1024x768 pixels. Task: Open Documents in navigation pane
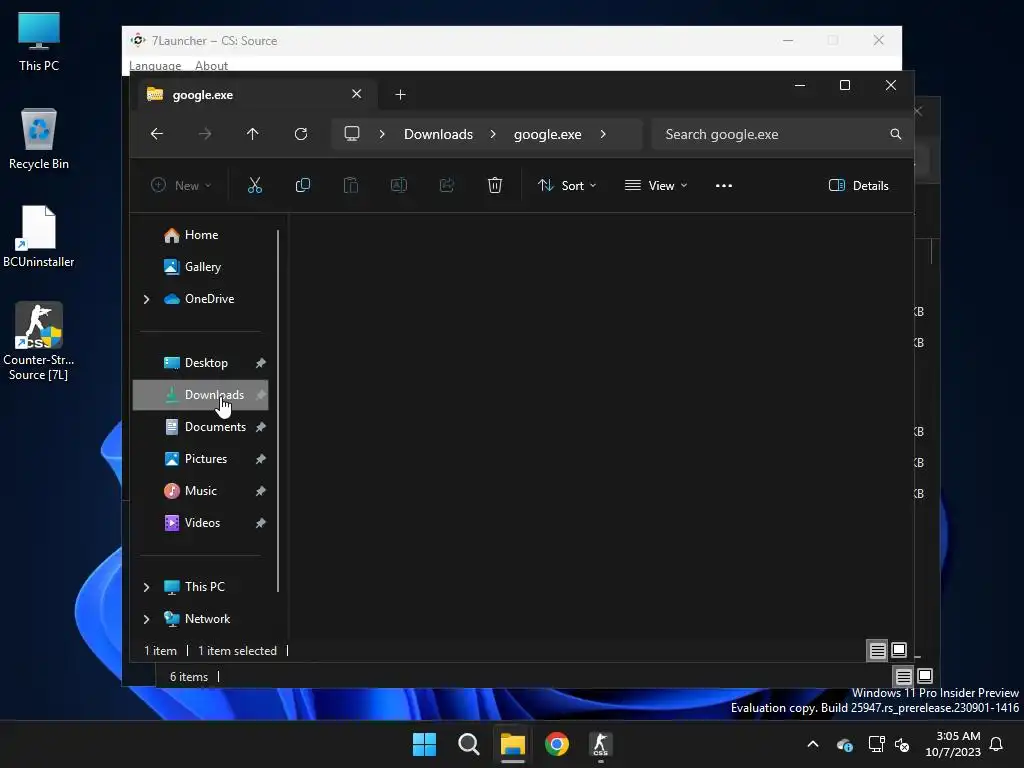(x=200, y=427)
